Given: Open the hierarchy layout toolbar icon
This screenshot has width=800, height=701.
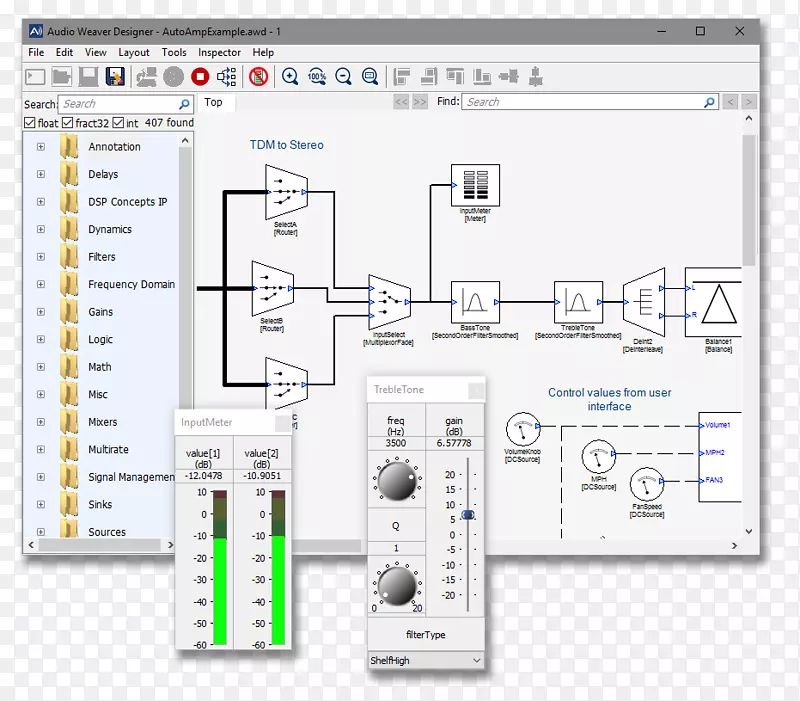Looking at the screenshot, I should click(227, 76).
